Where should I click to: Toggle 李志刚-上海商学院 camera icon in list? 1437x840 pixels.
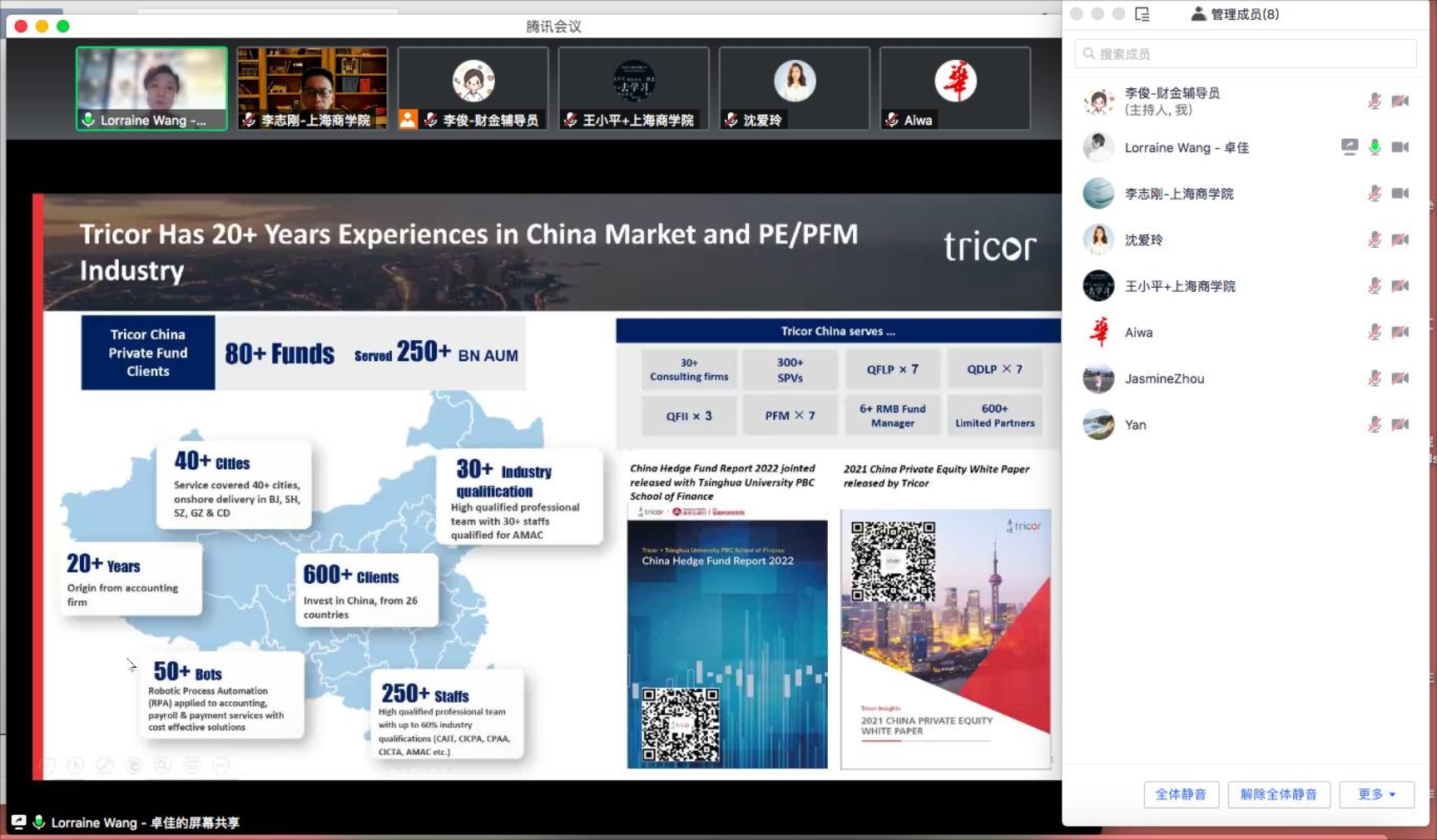point(1400,194)
